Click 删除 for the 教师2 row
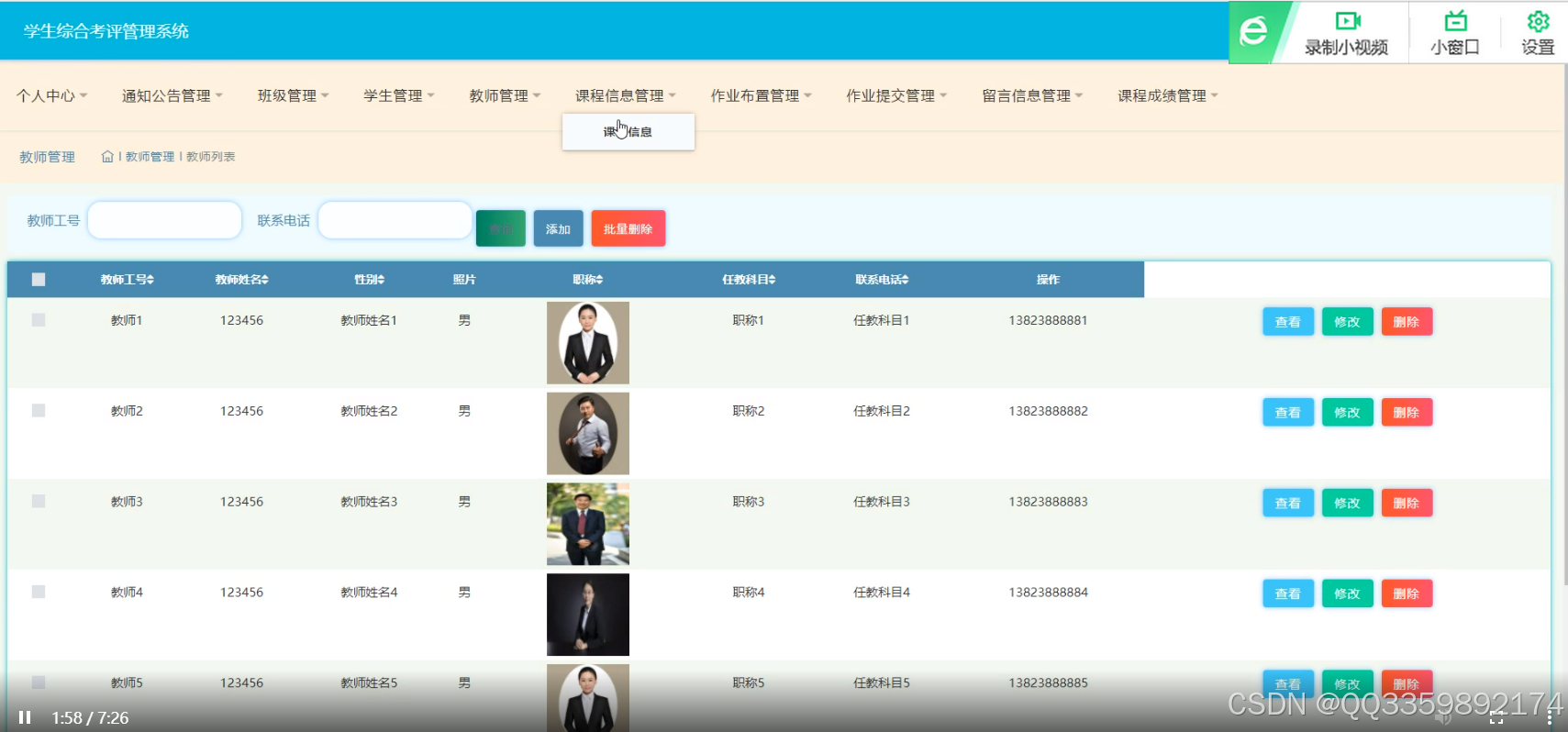 pyautogui.click(x=1407, y=413)
